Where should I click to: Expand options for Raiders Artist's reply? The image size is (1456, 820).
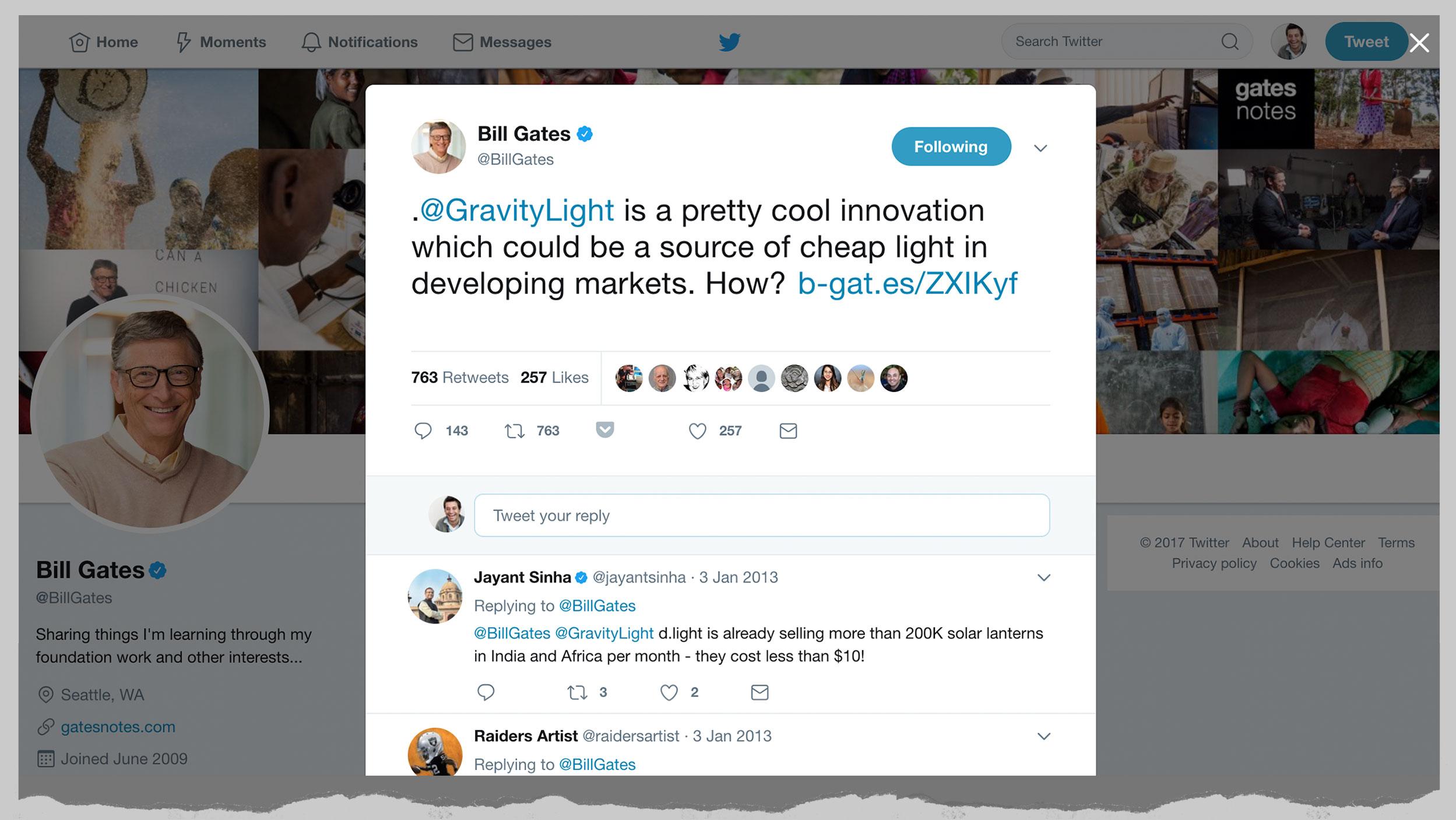click(1044, 736)
